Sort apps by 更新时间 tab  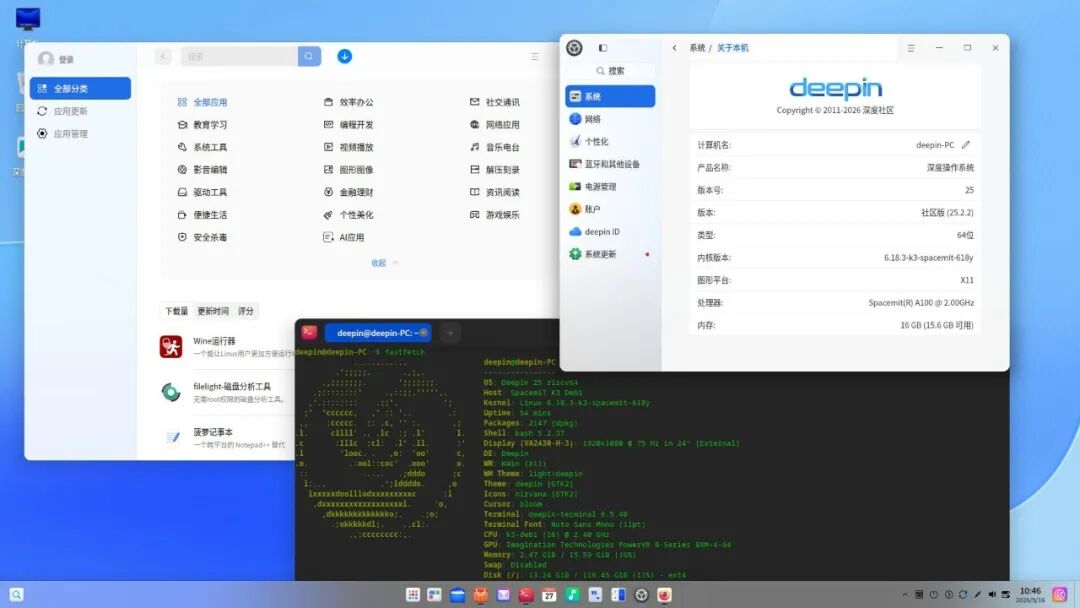coord(213,311)
